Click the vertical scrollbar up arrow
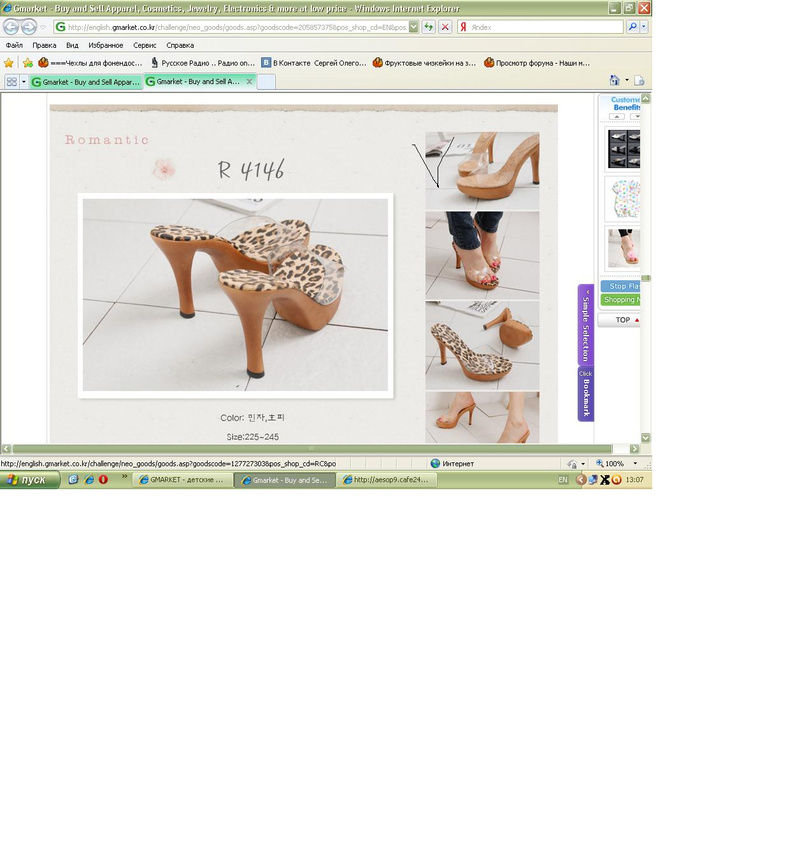800x842 pixels. pyautogui.click(x=646, y=98)
